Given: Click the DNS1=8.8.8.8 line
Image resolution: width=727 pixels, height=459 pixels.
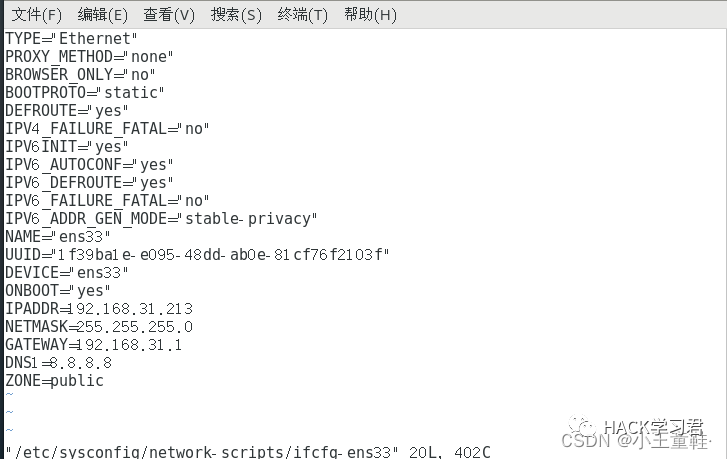Looking at the screenshot, I should (x=58, y=363).
